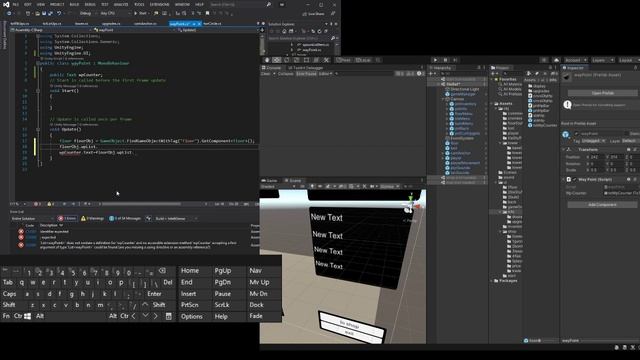Collapse the Favorites group in Project
This screenshot has width=640, height=360.
(491, 79)
